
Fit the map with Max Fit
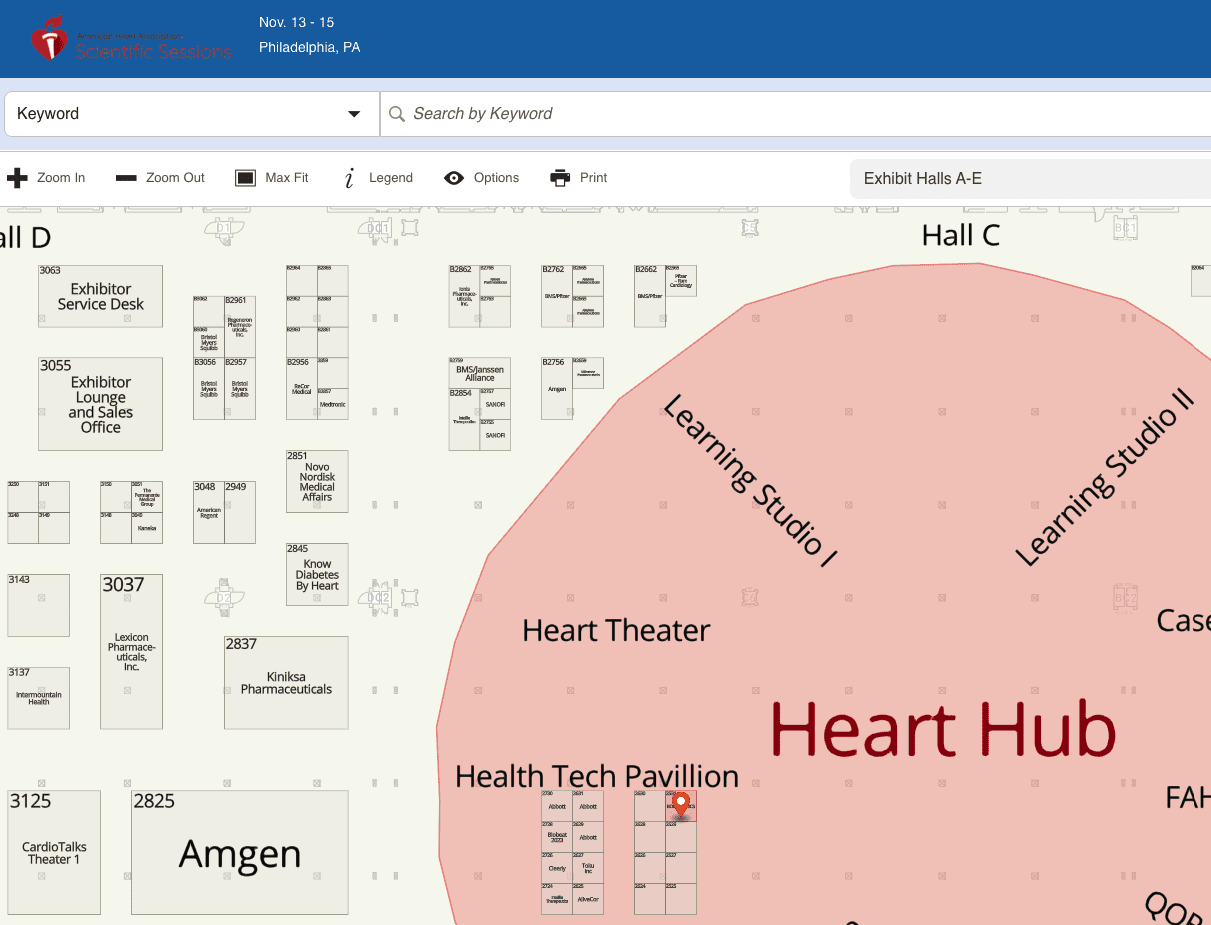click(x=246, y=178)
